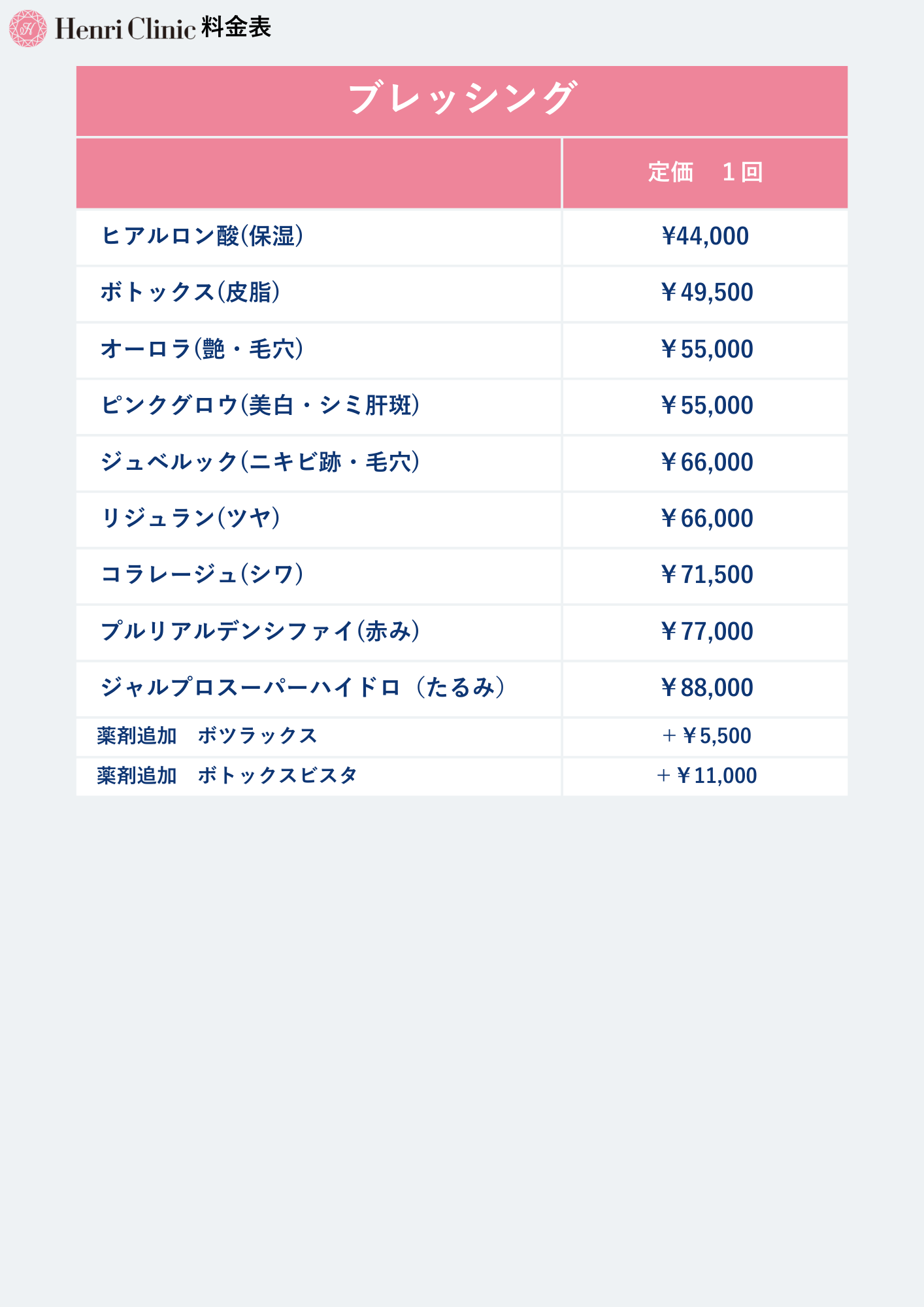Click the 料金表 heading text
Image resolution: width=924 pixels, height=1307 pixels.
point(236,27)
